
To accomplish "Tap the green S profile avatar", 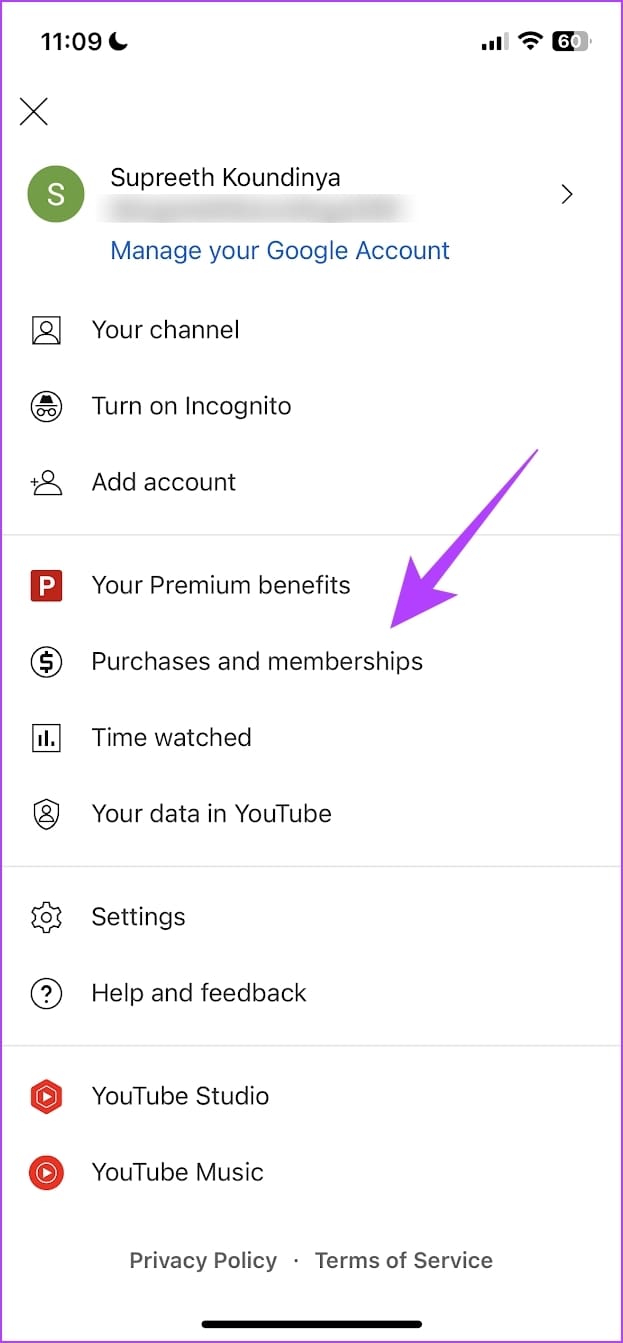I will pos(56,194).
